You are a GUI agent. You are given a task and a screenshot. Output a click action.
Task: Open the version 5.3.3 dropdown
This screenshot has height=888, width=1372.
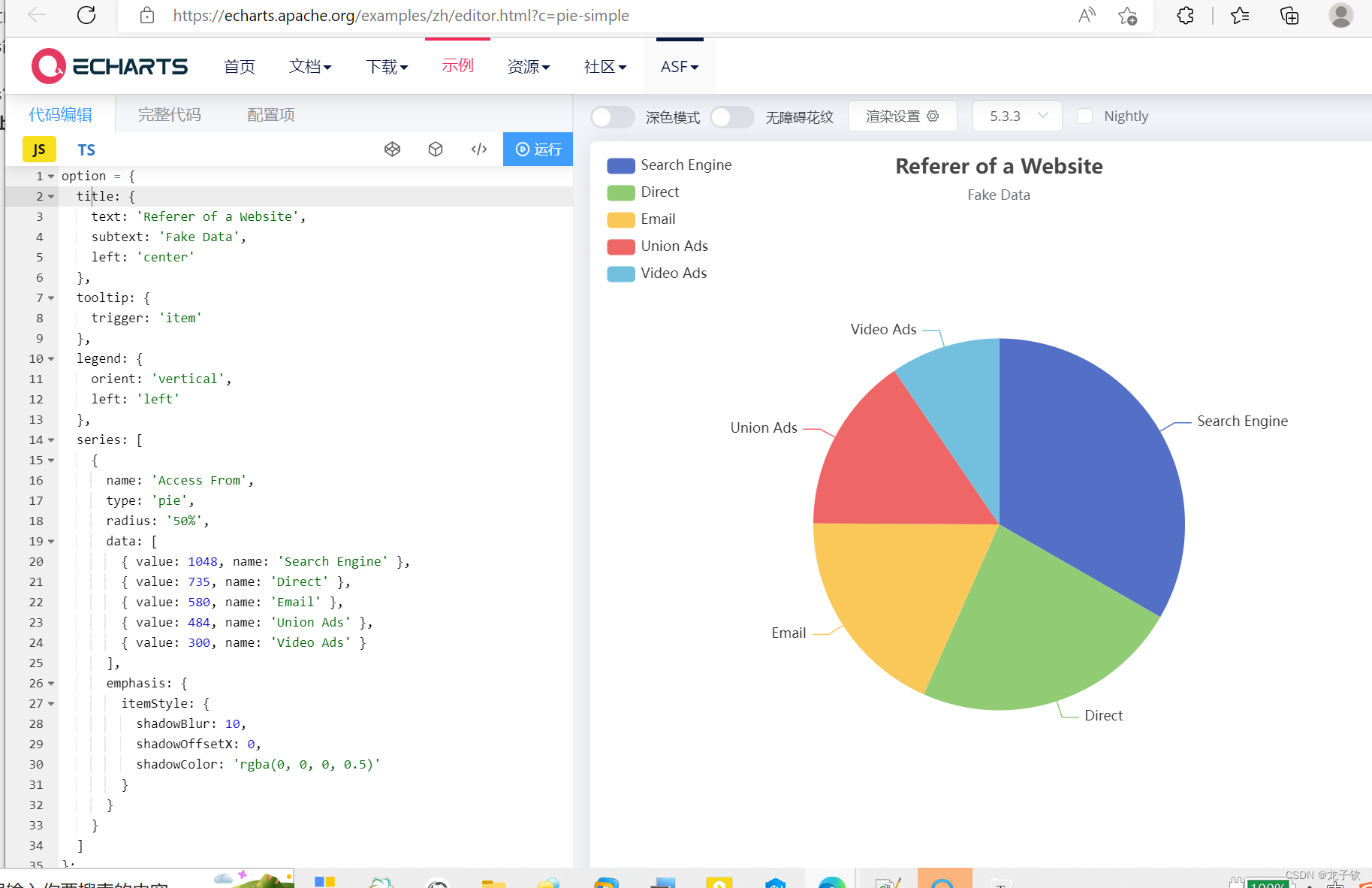(1017, 116)
